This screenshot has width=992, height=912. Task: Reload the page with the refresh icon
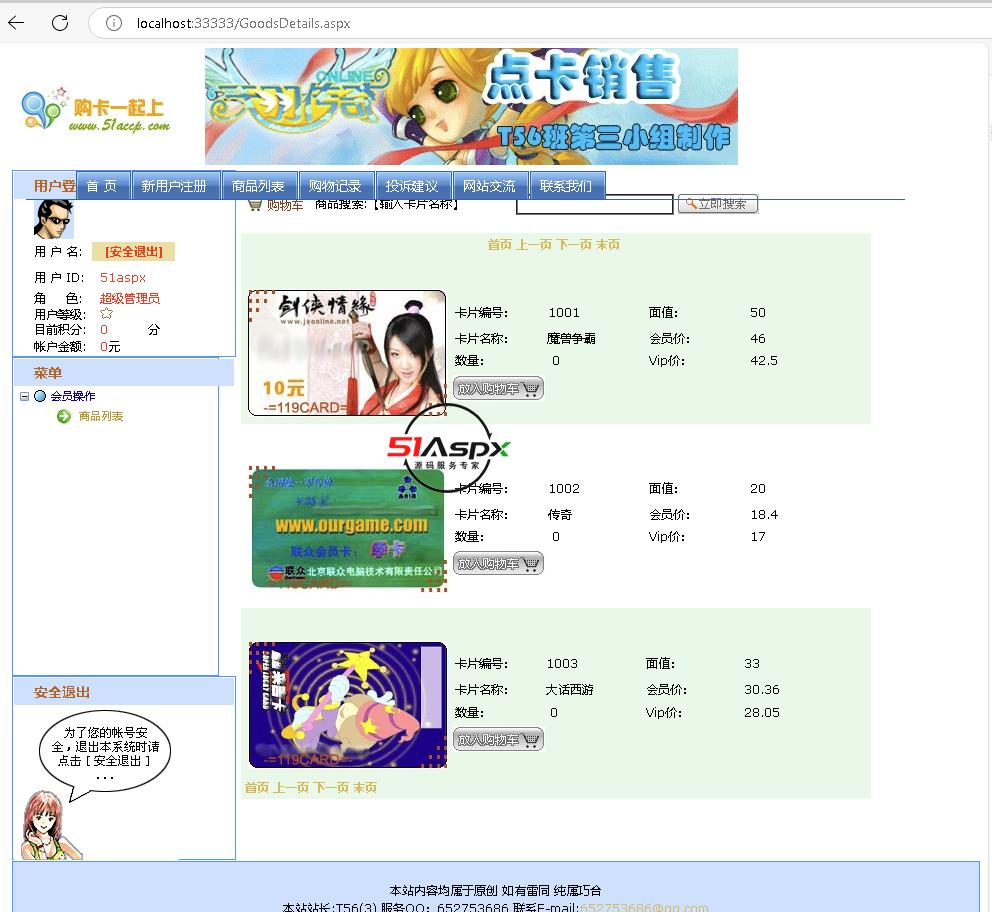click(x=60, y=23)
